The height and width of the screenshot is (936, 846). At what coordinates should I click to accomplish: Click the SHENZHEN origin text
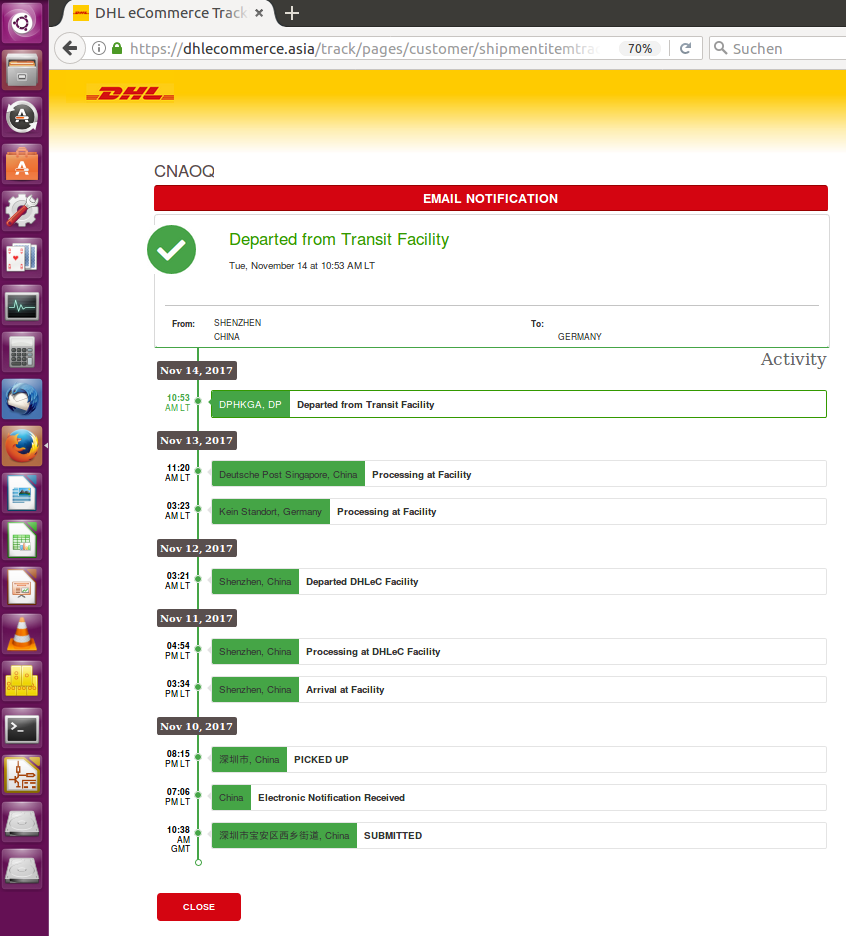coord(238,322)
